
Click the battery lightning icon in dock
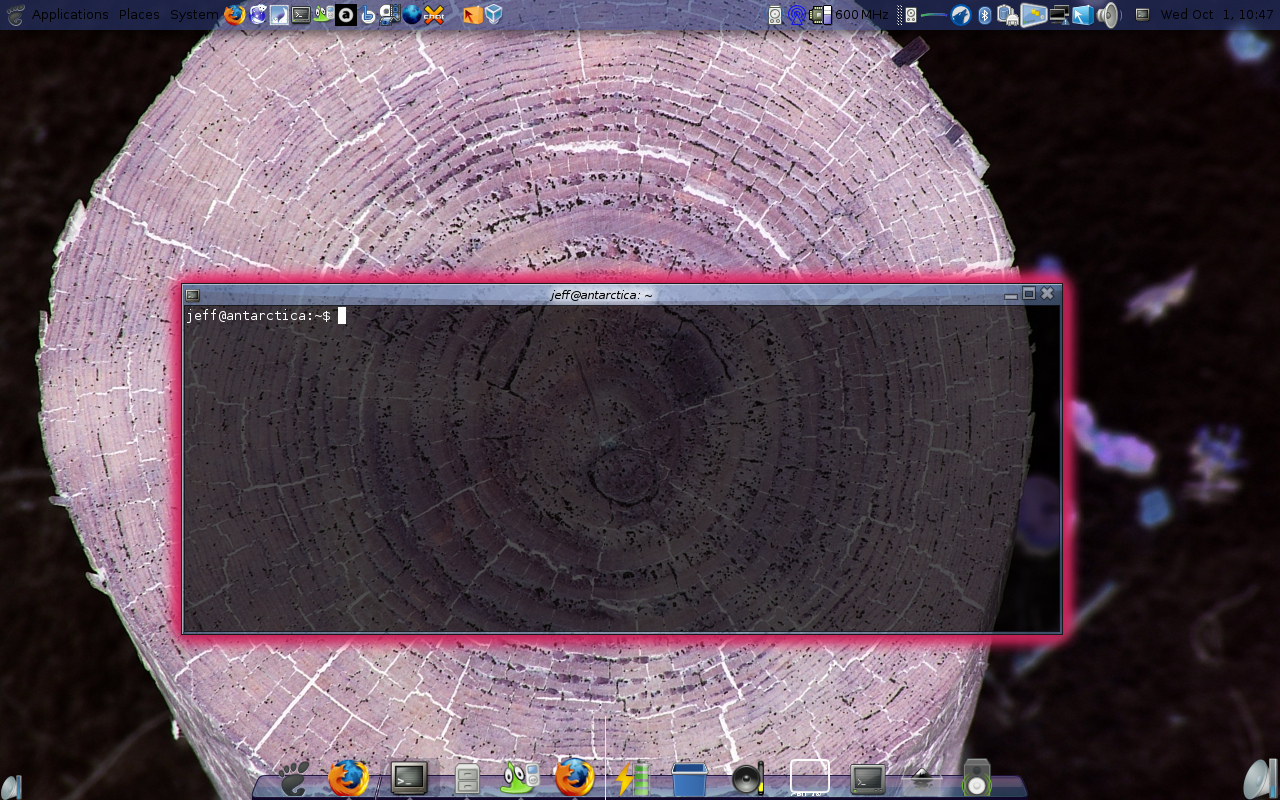pos(632,778)
